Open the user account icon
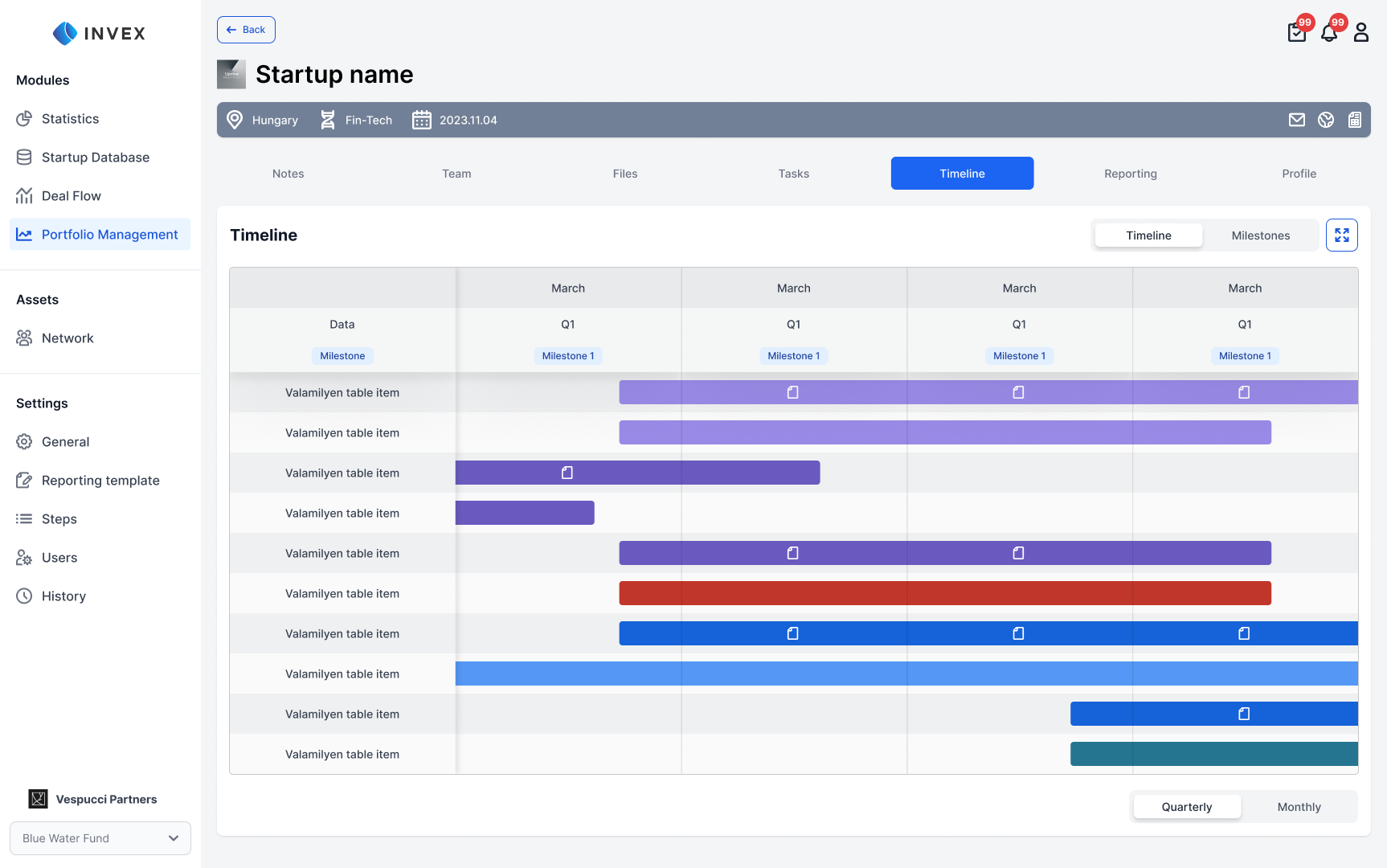The width and height of the screenshot is (1387, 868). click(x=1361, y=32)
